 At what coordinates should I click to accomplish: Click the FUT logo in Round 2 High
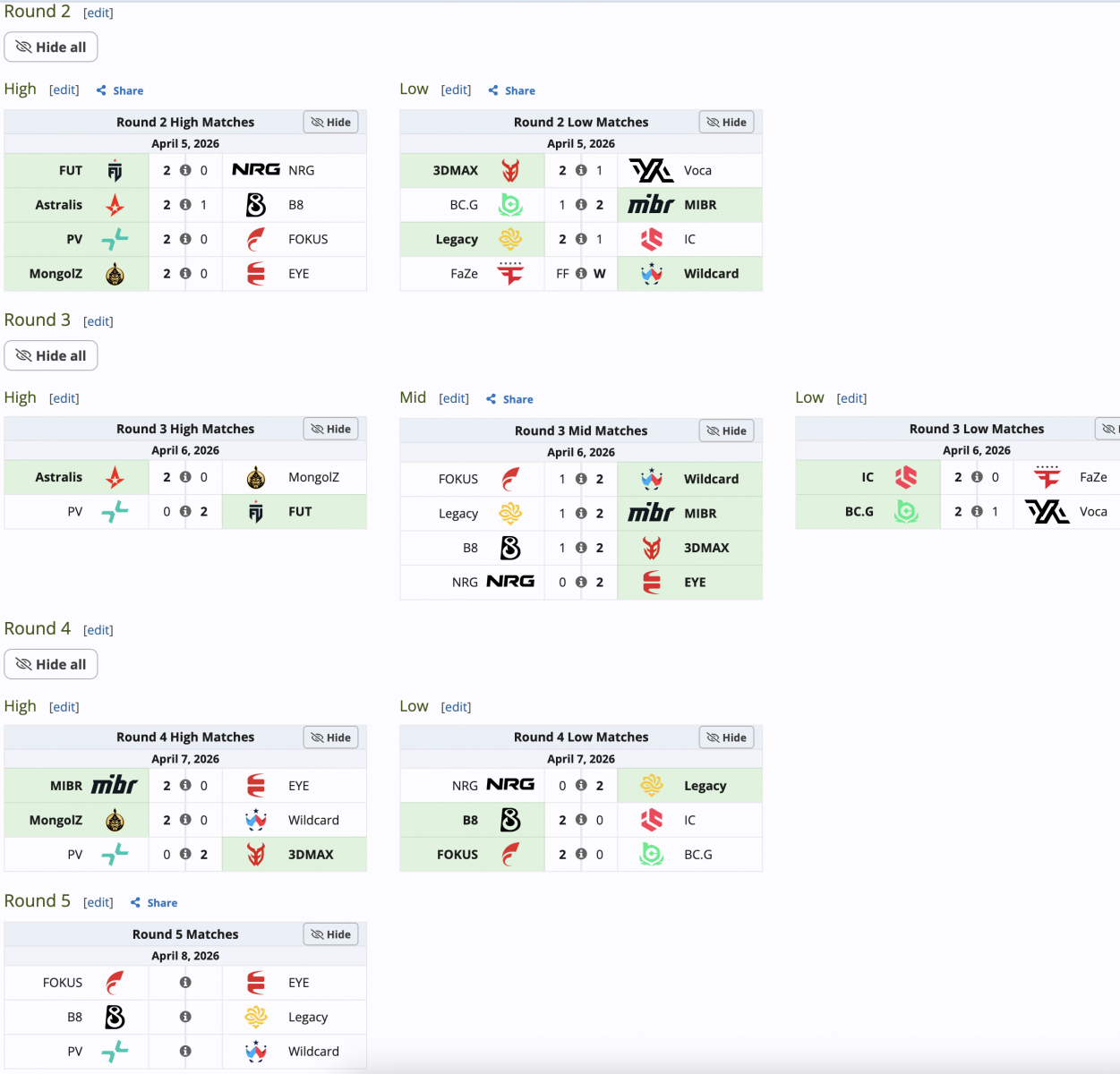tap(115, 171)
